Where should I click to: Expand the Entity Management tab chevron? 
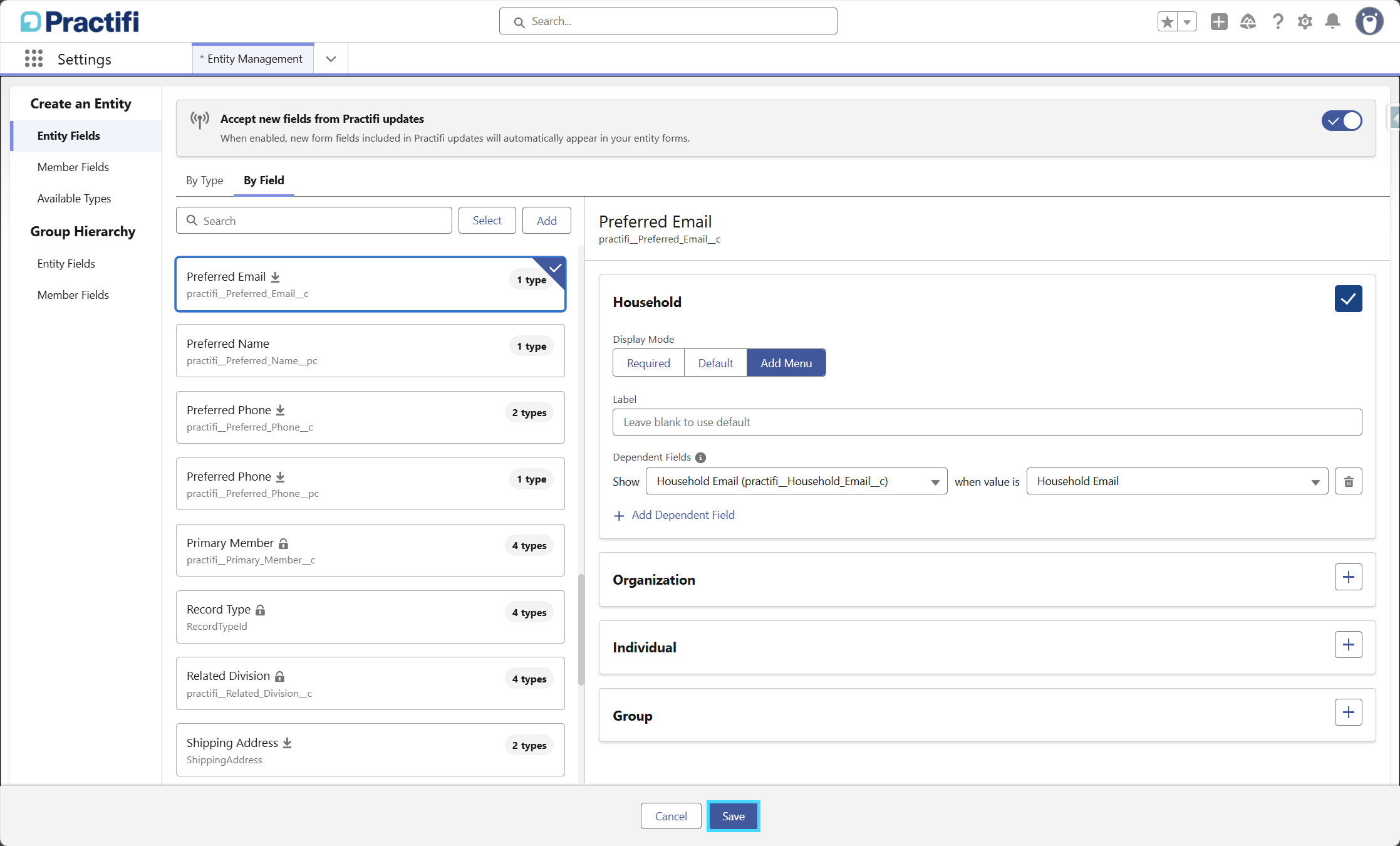tap(331, 59)
